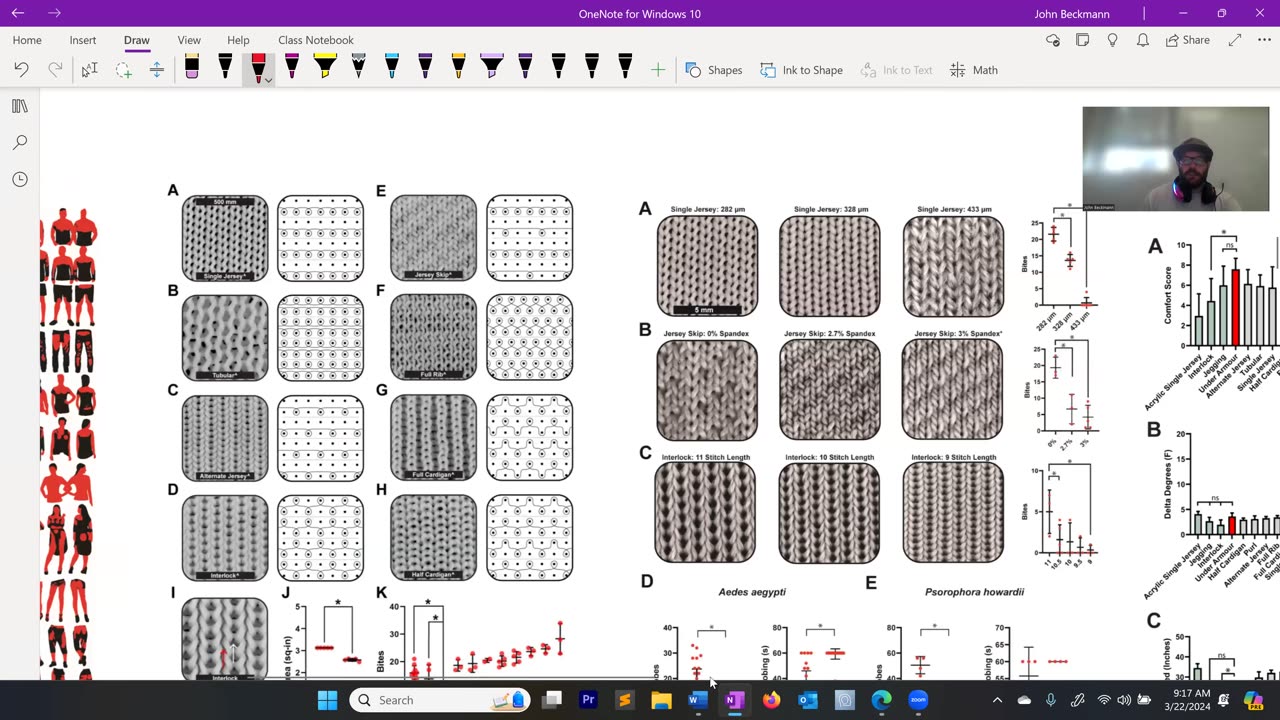This screenshot has width=1280, height=720.
Task: Pick the black pen next to the green plus
Action: click(x=625, y=67)
